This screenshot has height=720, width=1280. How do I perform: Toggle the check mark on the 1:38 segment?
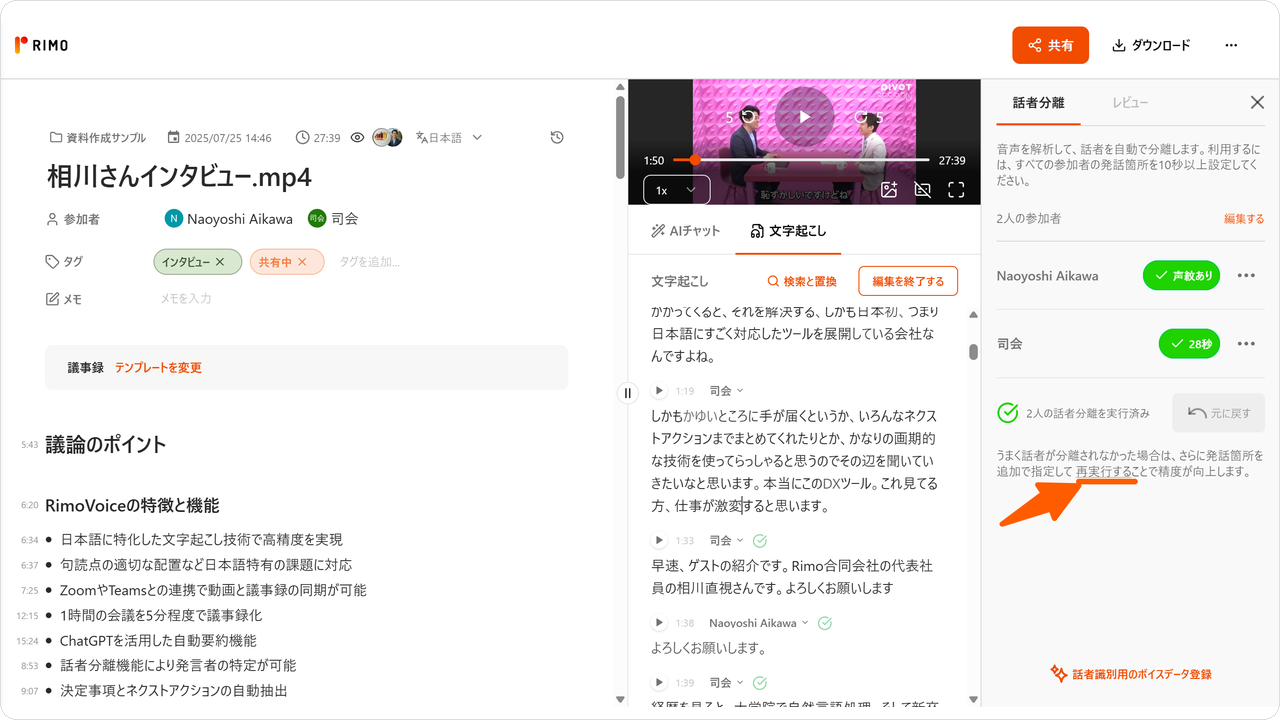click(x=825, y=623)
